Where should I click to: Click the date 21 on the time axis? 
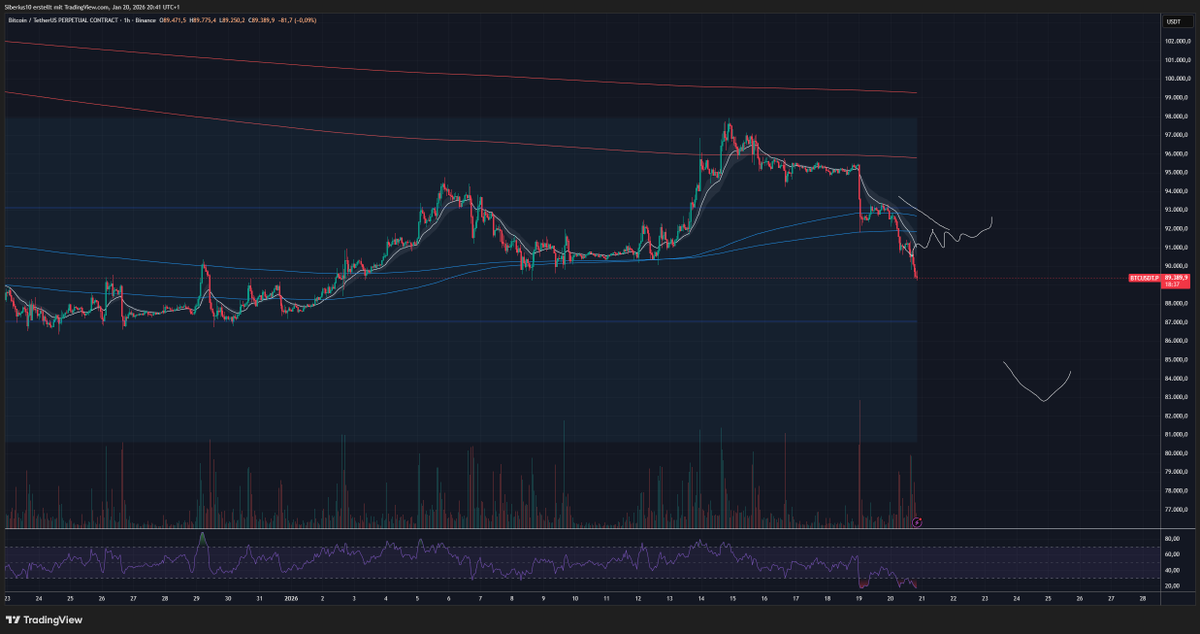(921, 598)
